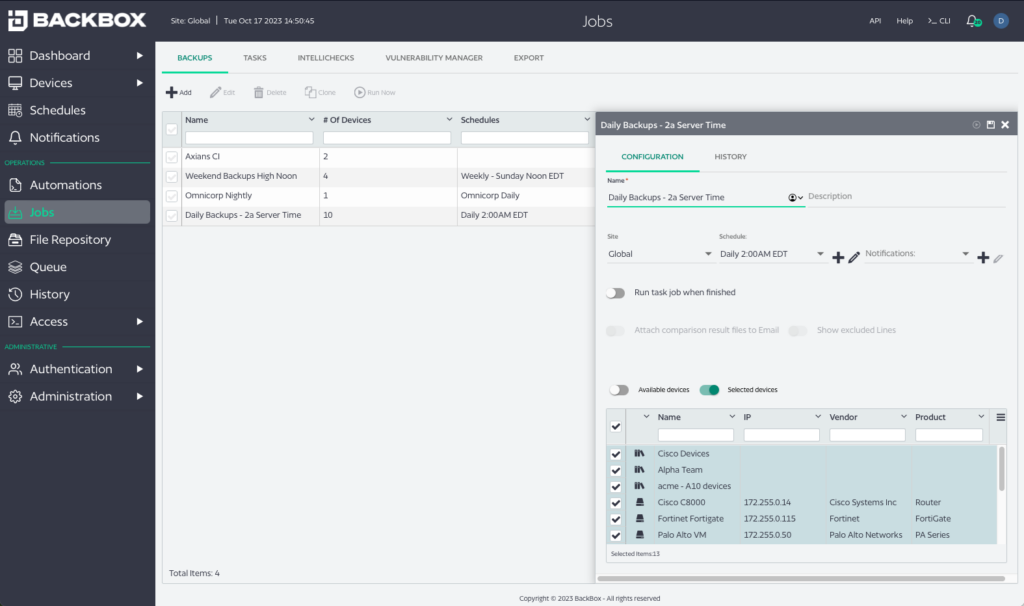Image resolution: width=1024 pixels, height=606 pixels.
Task: Add a new schedule with the plus icon
Action: click(x=838, y=257)
